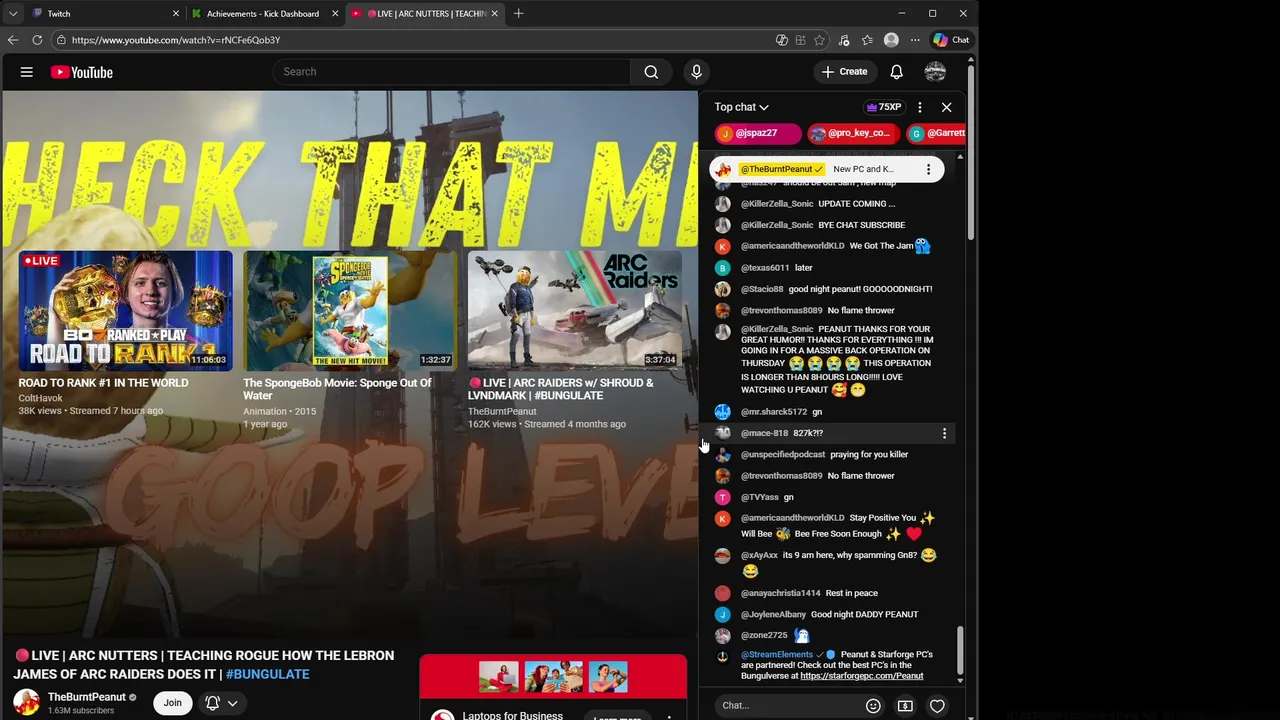Screen dimensions: 1280x720
Task: Add page to favorites star
Action: click(819, 40)
